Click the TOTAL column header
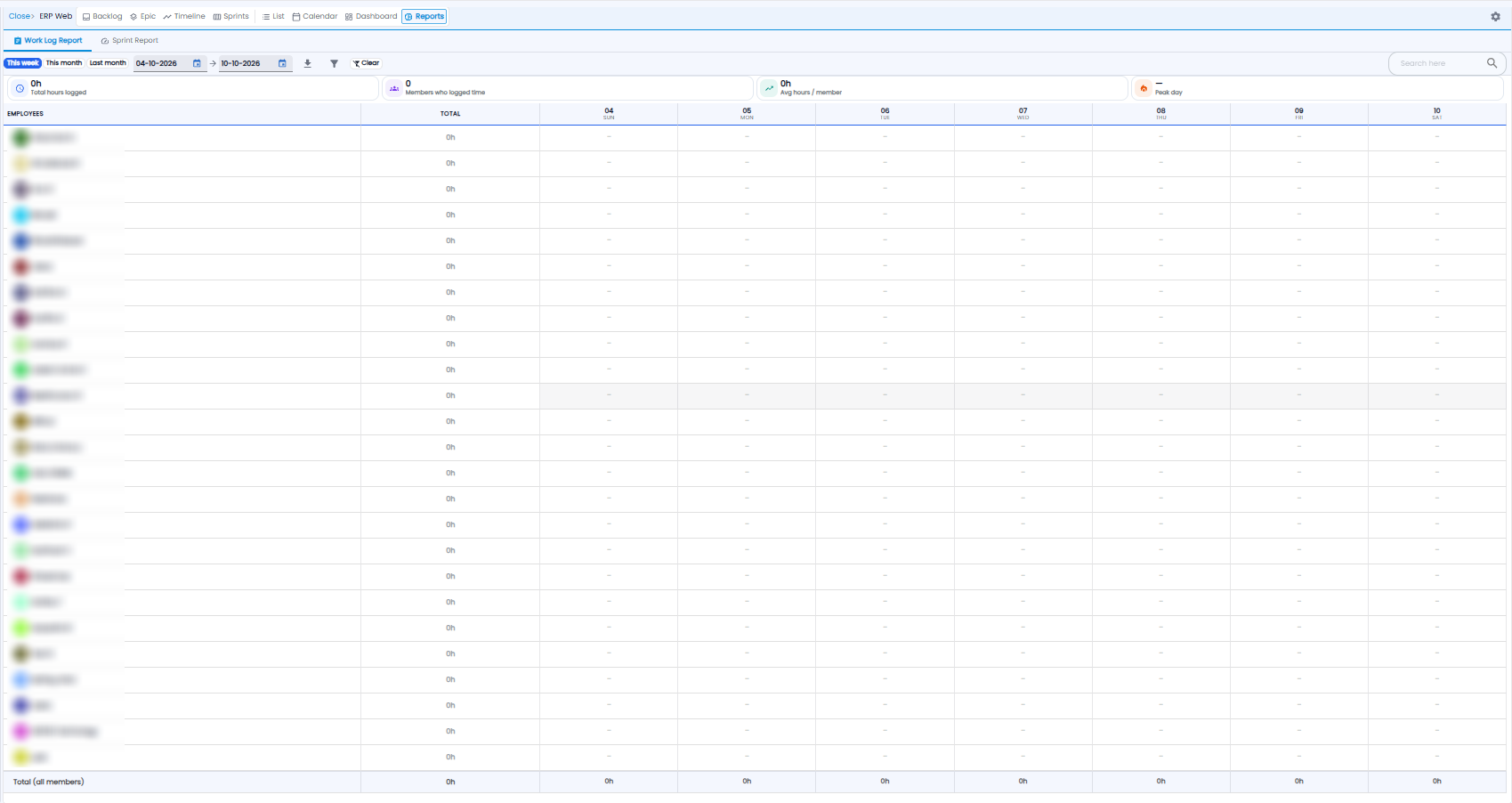The image size is (1512, 803). (x=450, y=114)
